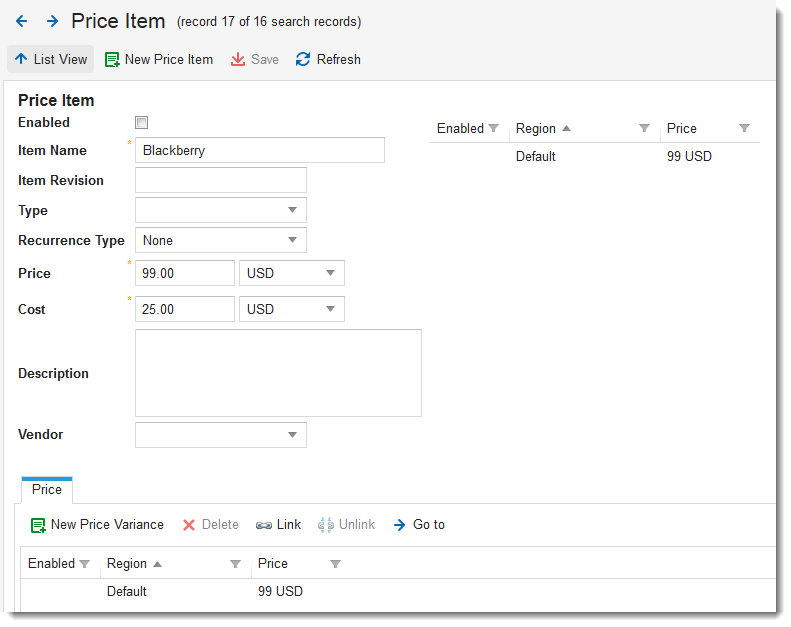The width and height of the screenshot is (791, 627).
Task: Click the Link chain icon
Action: click(264, 524)
